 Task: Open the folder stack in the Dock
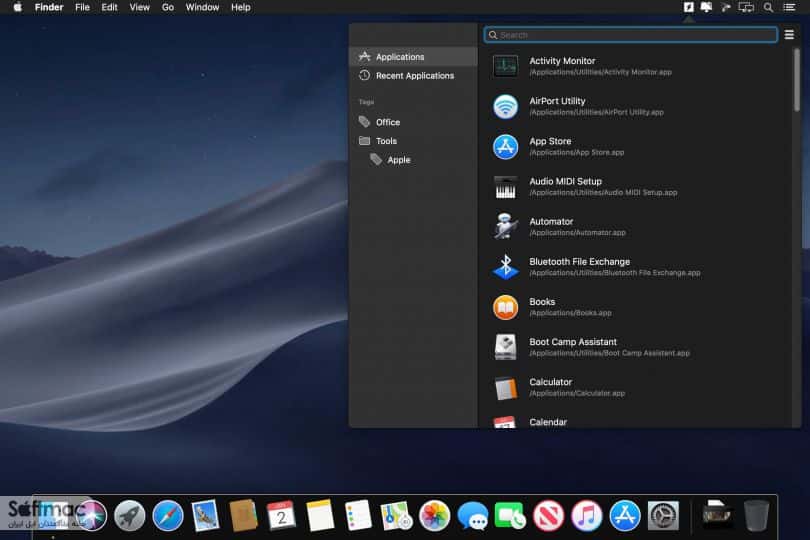coord(717,514)
